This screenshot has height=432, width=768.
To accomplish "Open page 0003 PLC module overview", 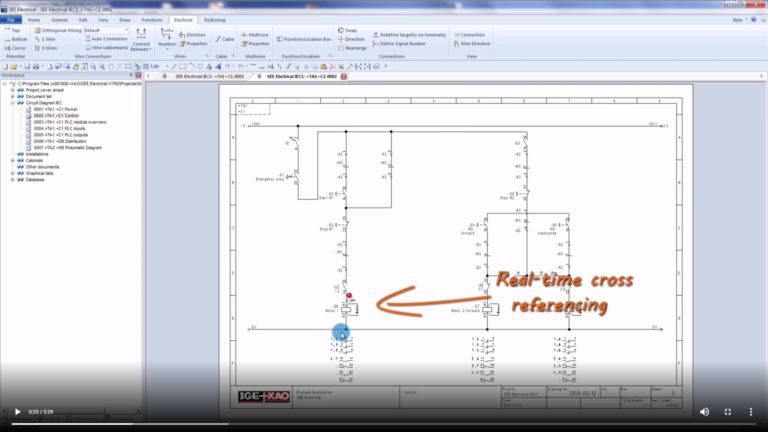I will tap(70, 122).
